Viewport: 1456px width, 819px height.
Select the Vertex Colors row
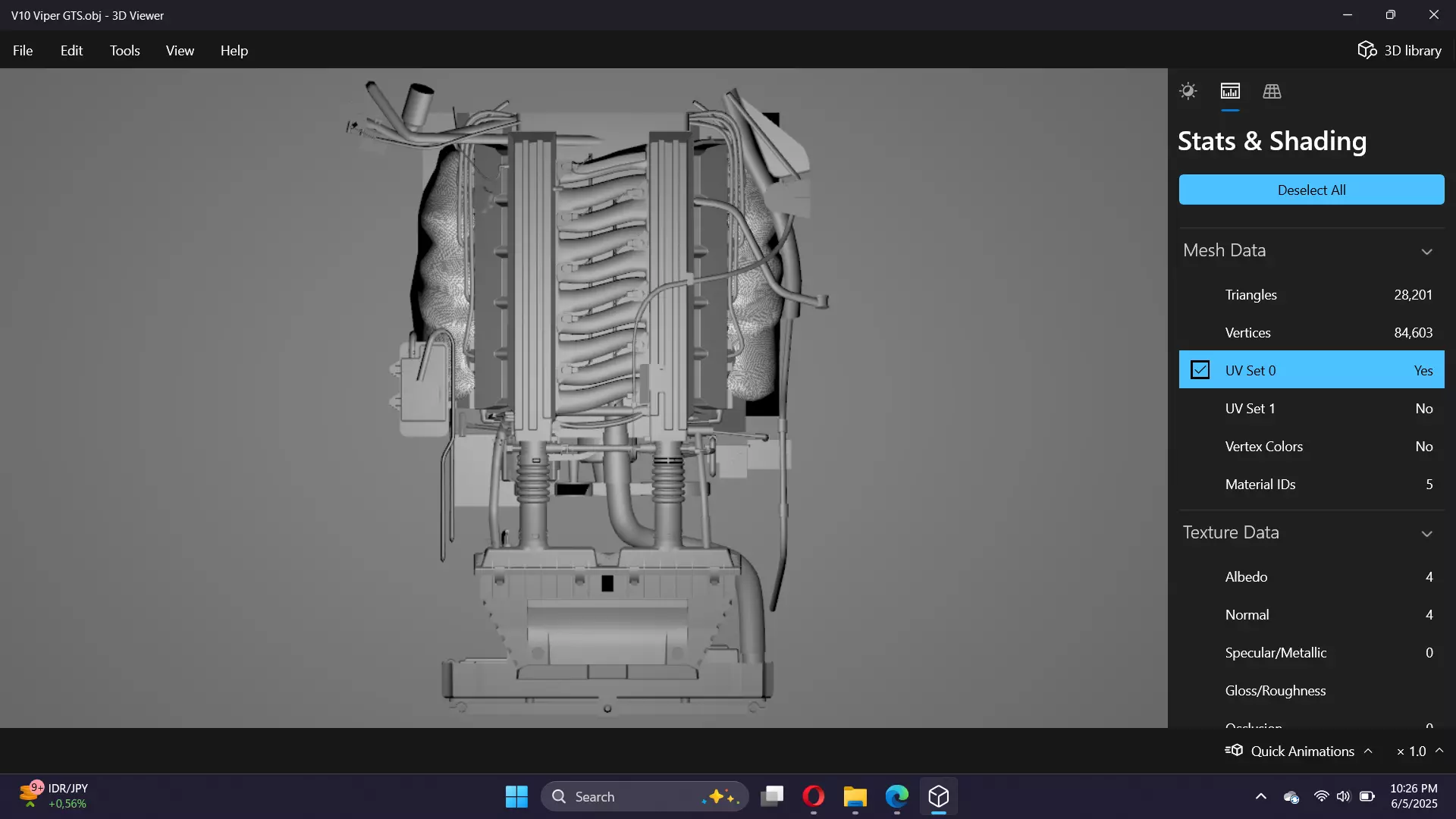pyautogui.click(x=1311, y=446)
